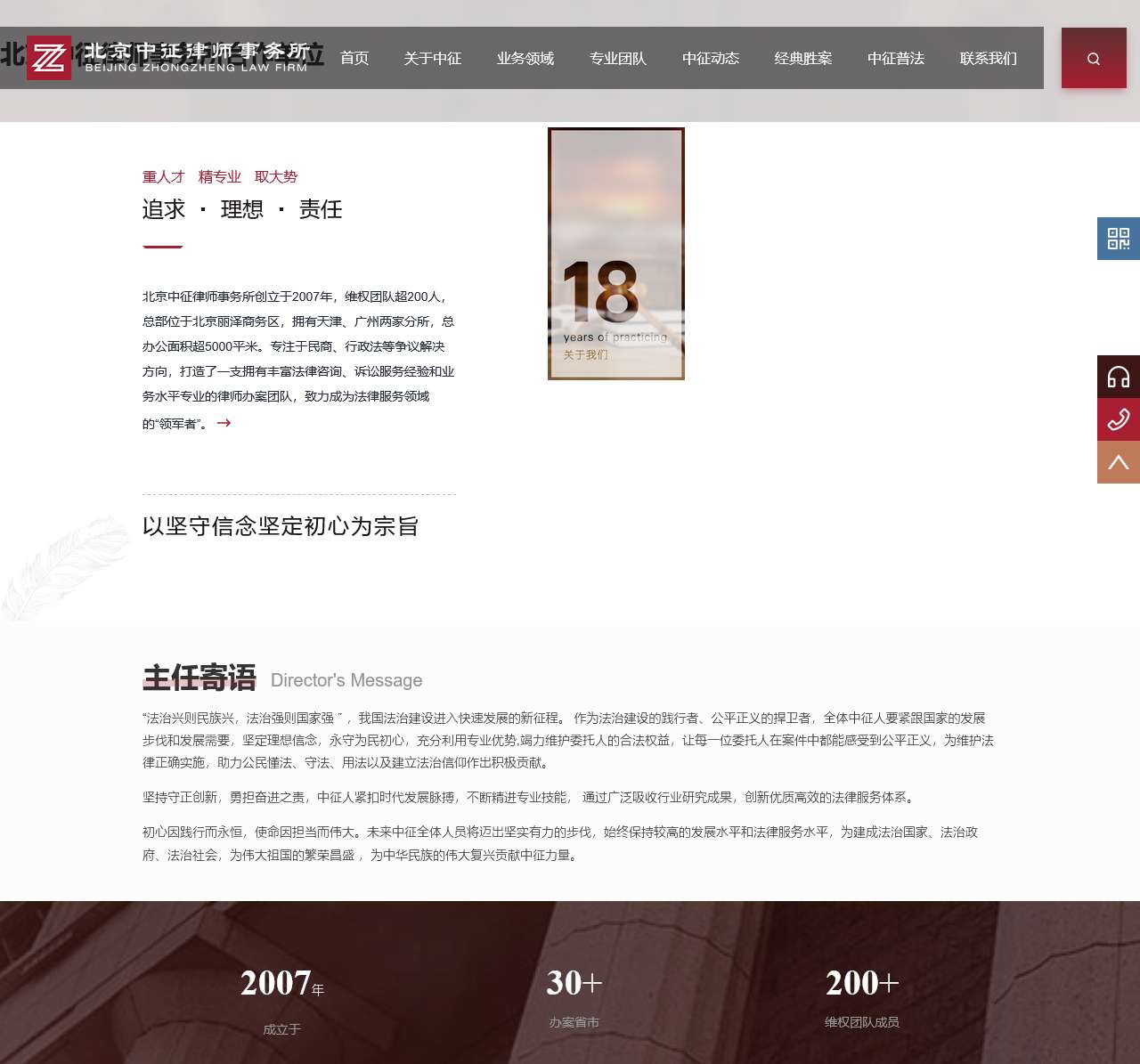Image resolution: width=1140 pixels, height=1064 pixels.
Task: Click the headset customer service icon
Action: 1119,377
